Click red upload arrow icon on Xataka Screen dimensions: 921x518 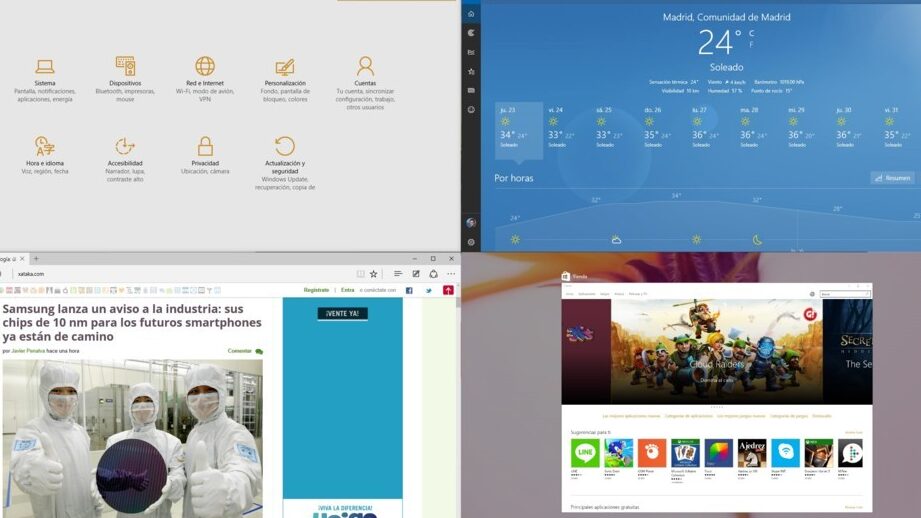[x=448, y=290]
